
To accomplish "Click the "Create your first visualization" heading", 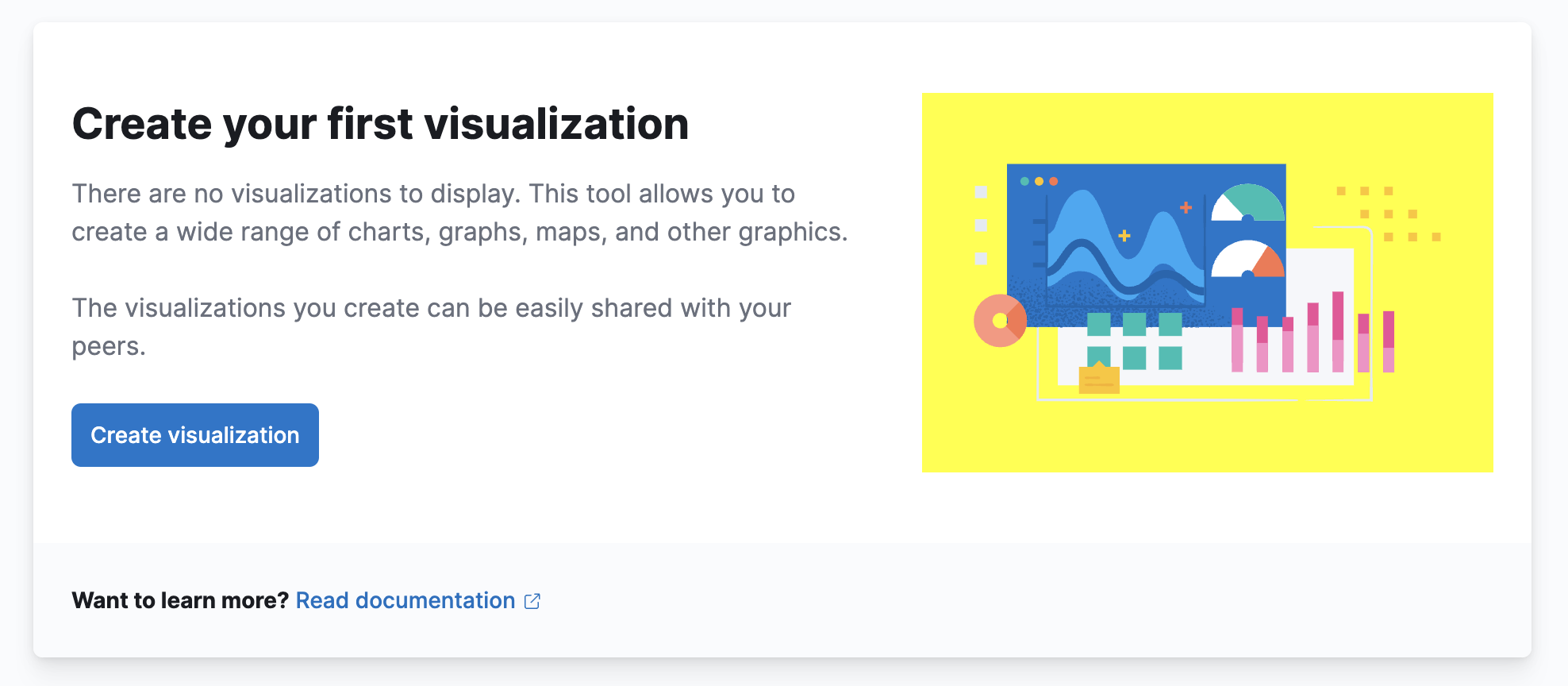I will coord(380,124).
